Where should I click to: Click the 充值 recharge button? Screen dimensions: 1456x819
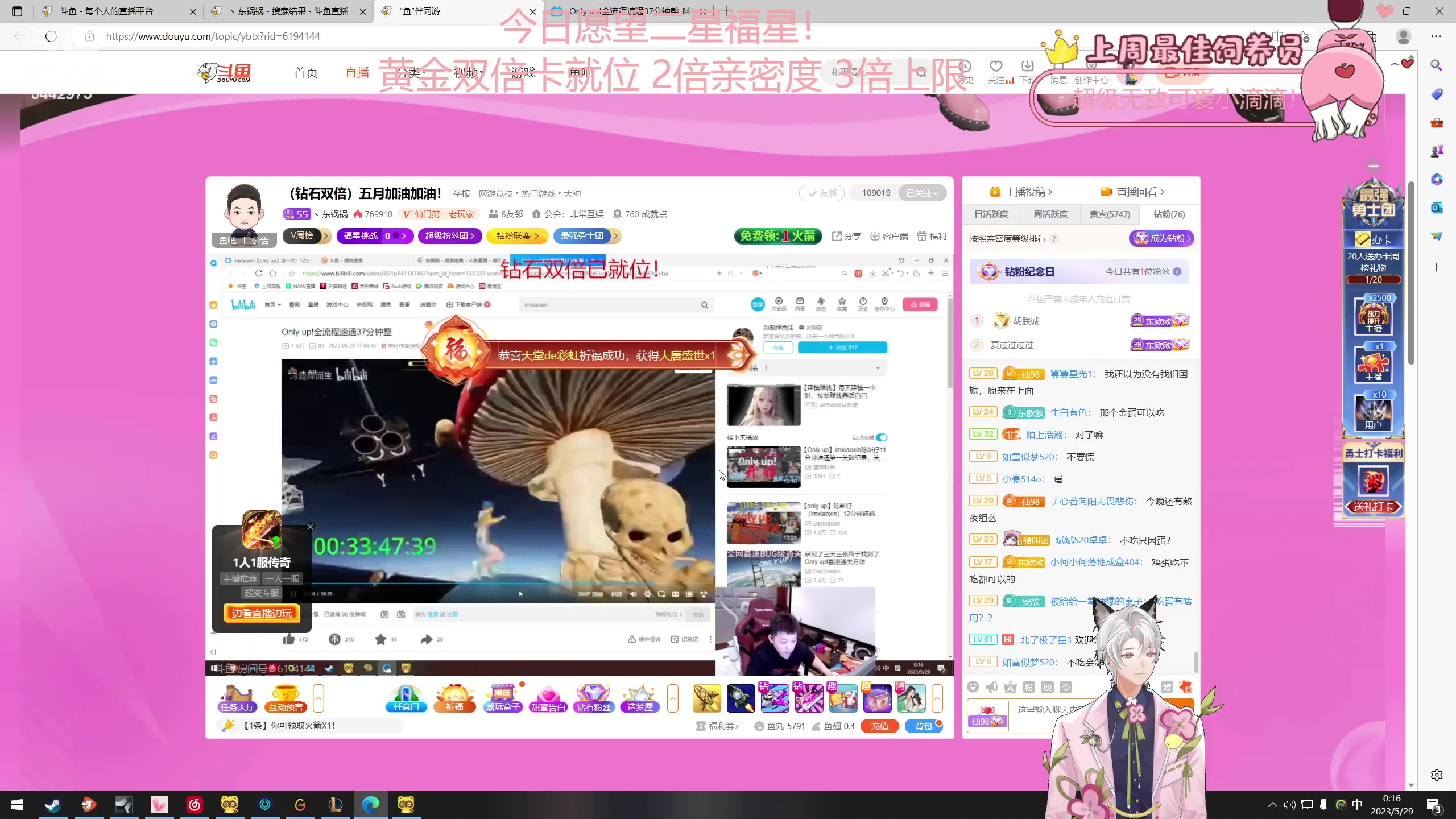pyautogui.click(x=880, y=726)
